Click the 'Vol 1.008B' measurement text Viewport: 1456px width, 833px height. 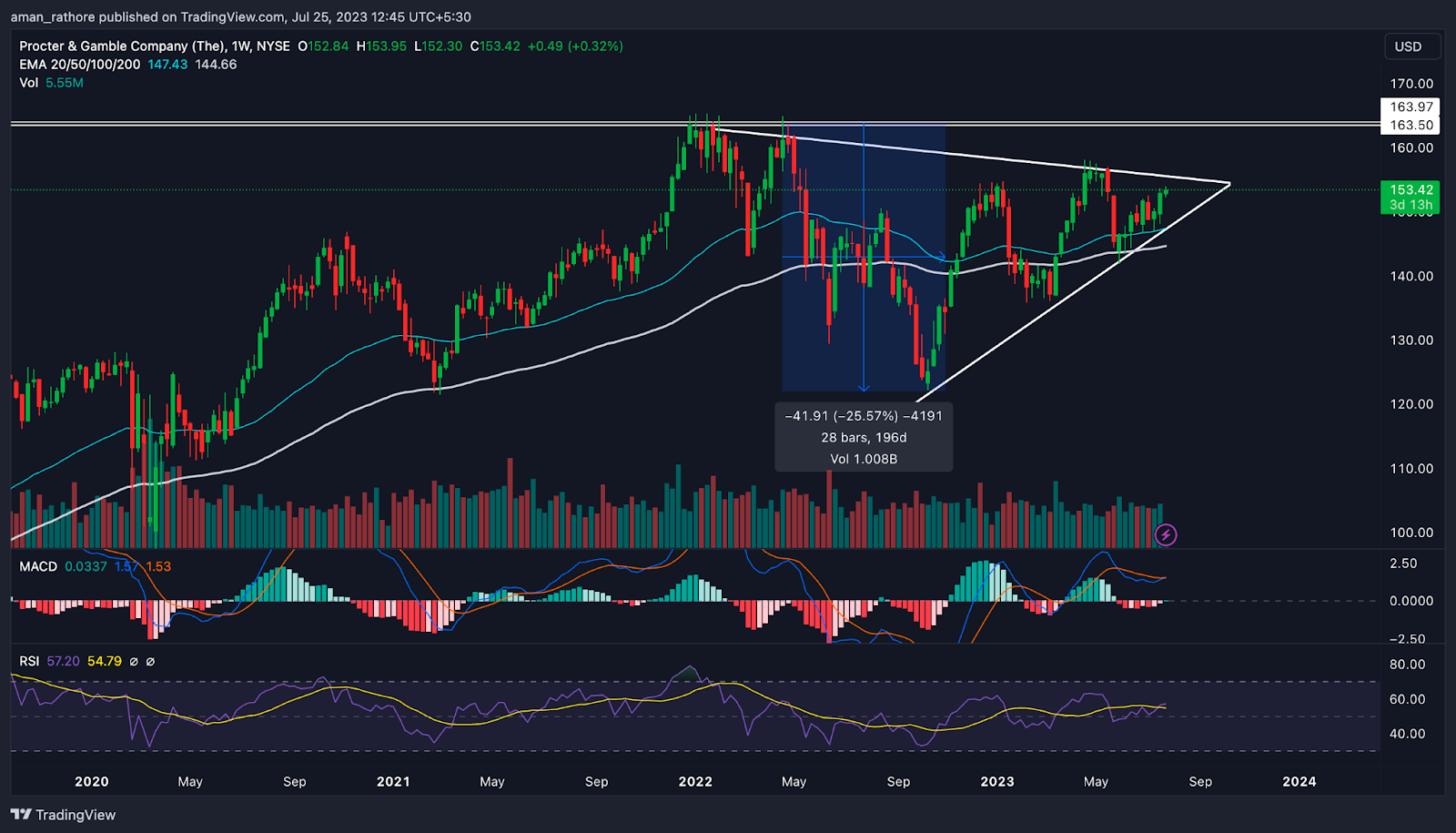click(864, 459)
